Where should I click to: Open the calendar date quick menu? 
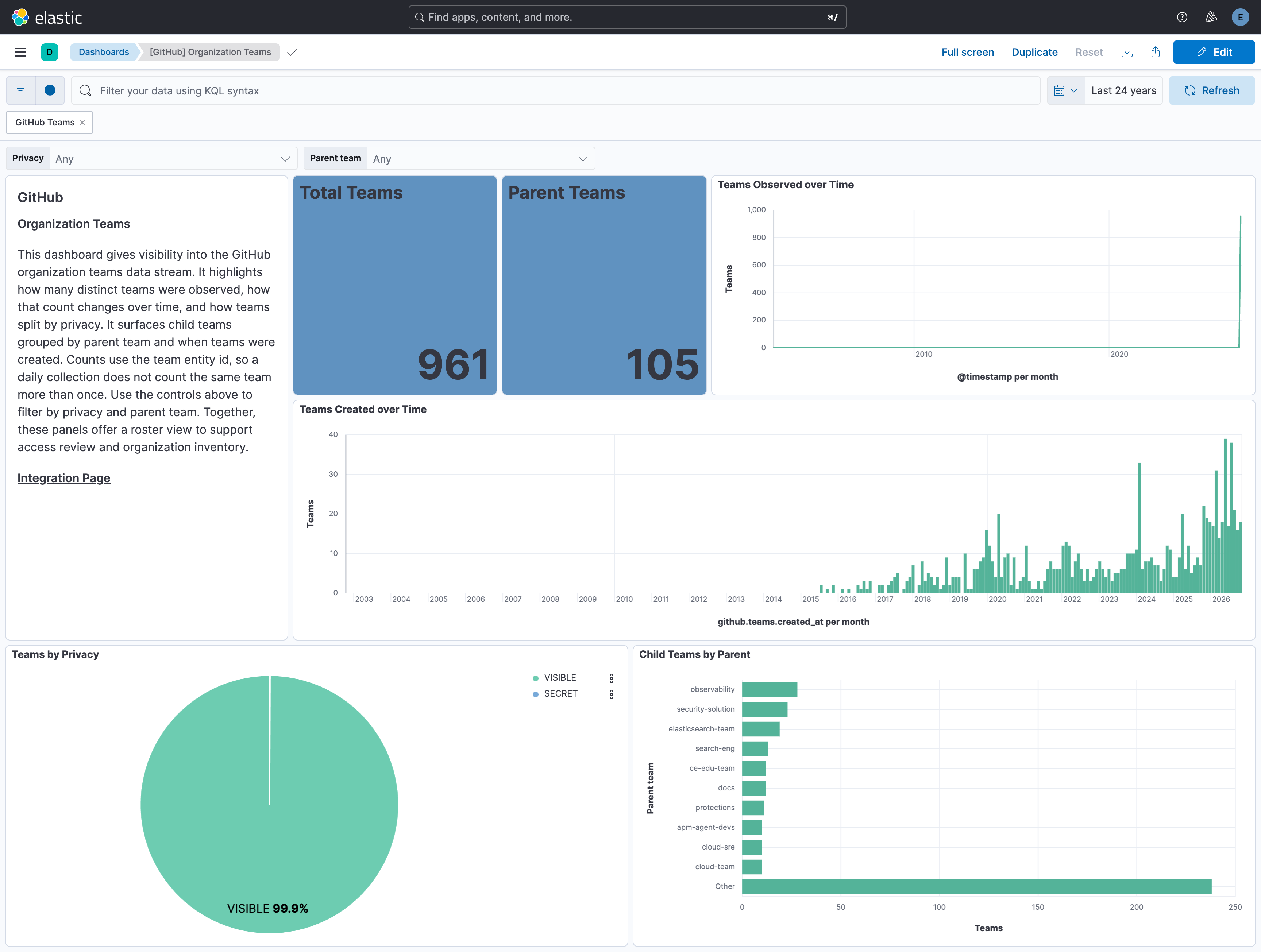[x=1065, y=90]
